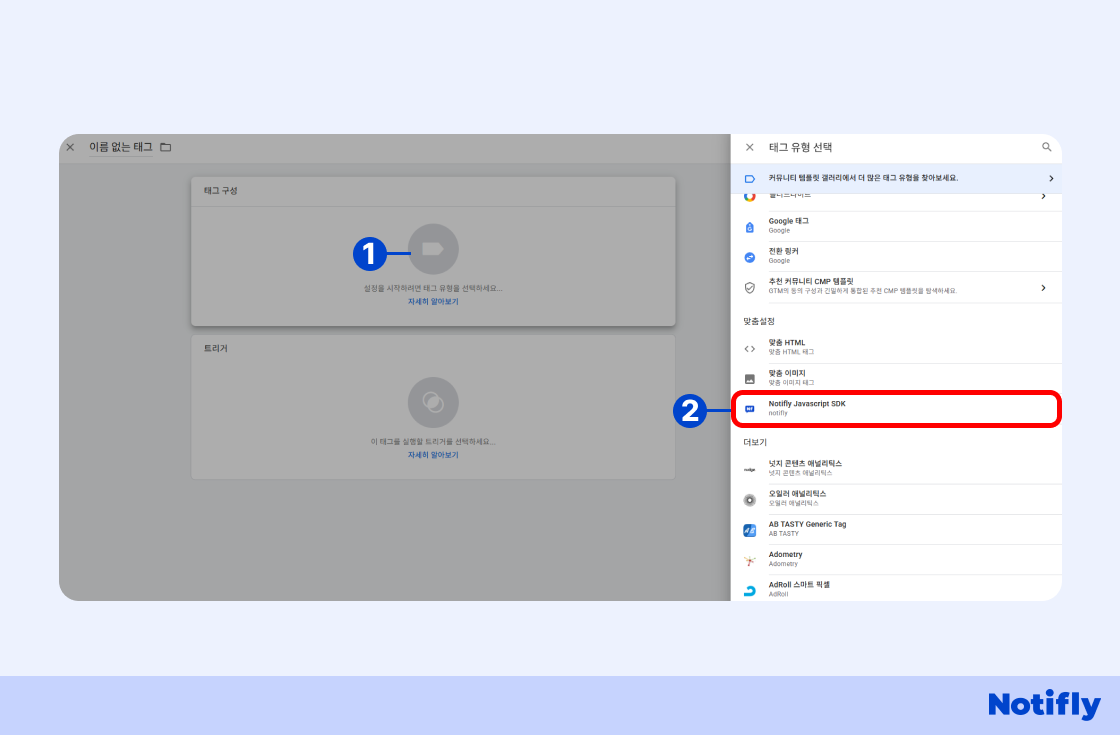Select the Google 태그 icon
The image size is (1120, 735).
pyautogui.click(x=750, y=226)
